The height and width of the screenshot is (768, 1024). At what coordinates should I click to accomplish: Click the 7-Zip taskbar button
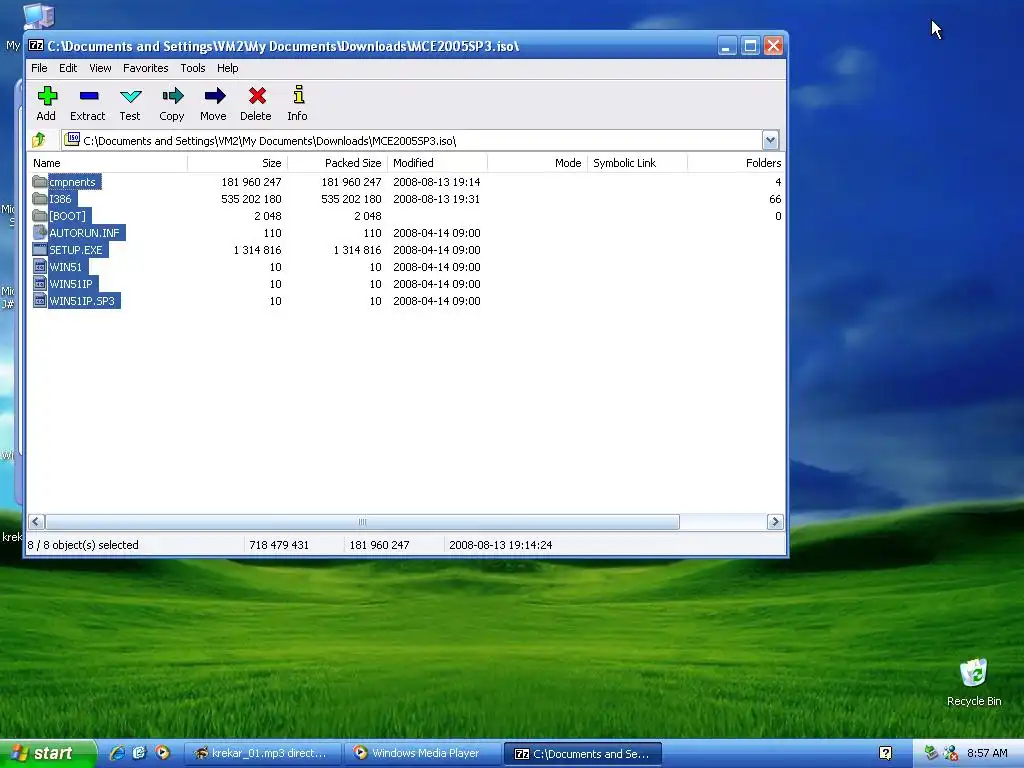(583, 754)
